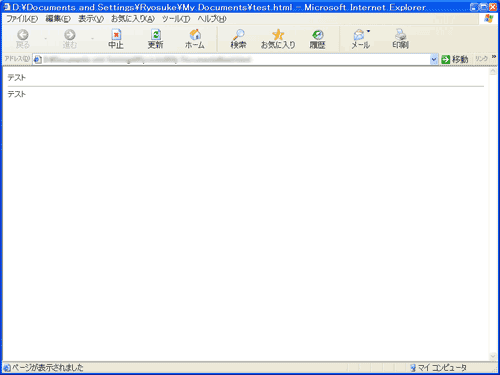
Task: Expand the address bar dropdown arrow
Action: (x=434, y=60)
